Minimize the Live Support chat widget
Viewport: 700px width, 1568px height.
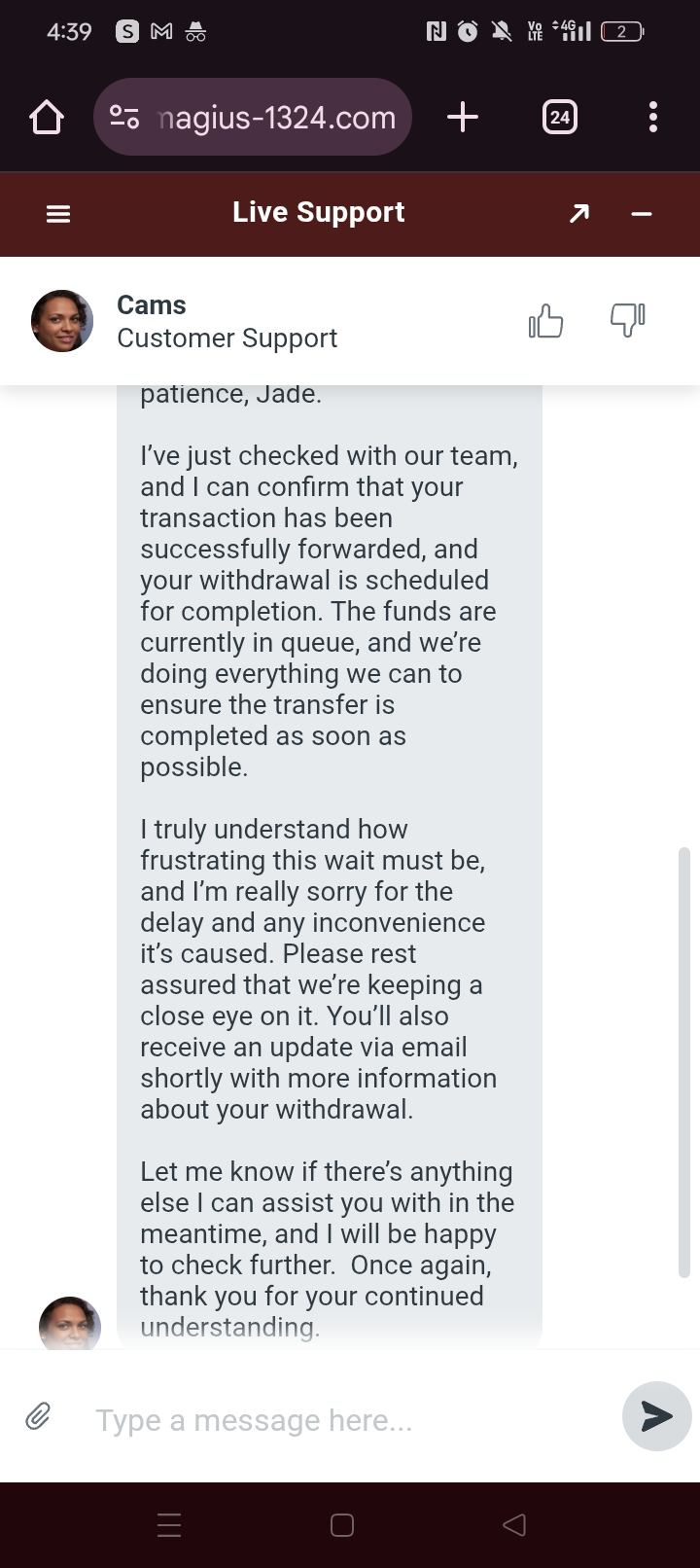tap(642, 214)
